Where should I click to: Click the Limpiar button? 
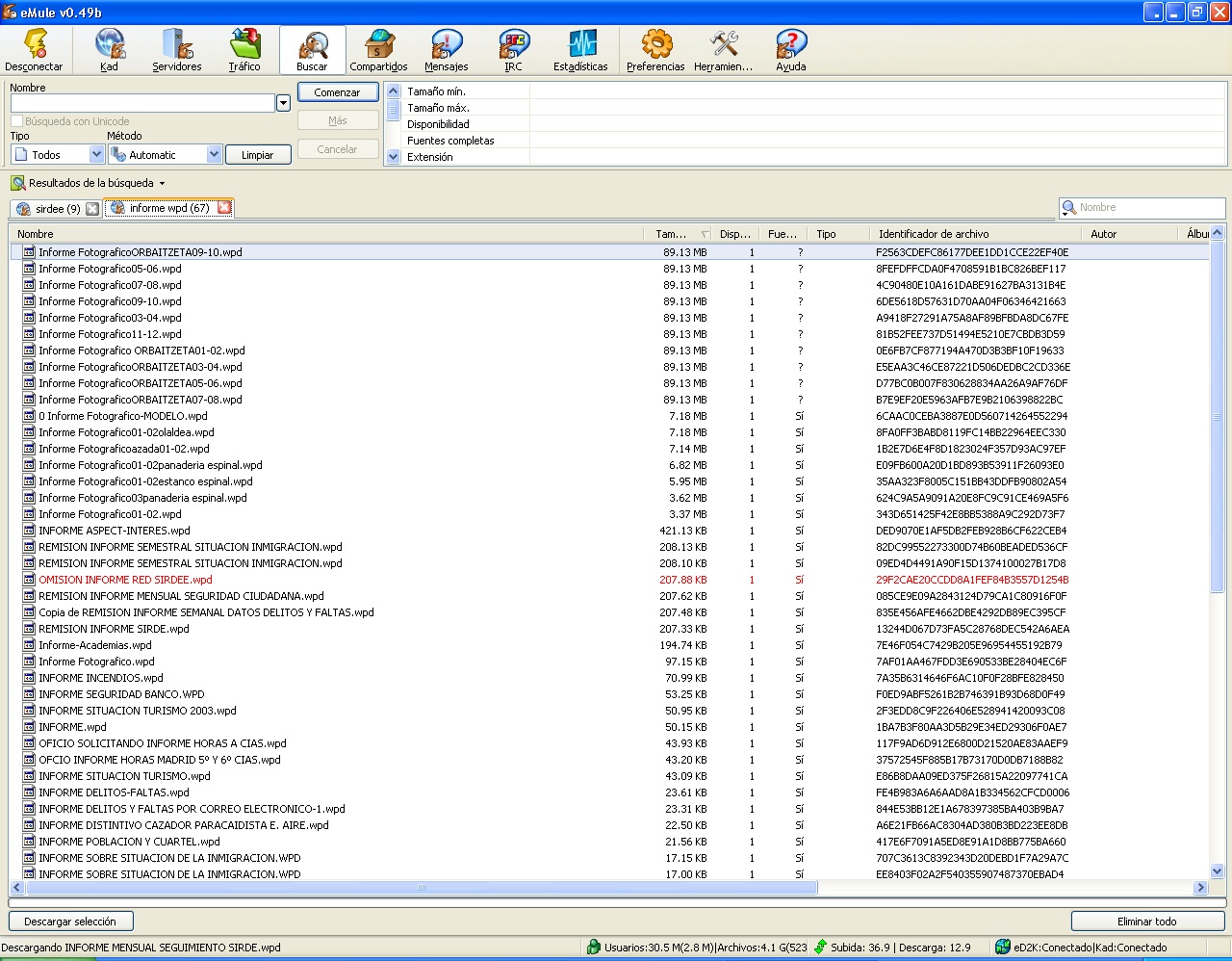click(258, 155)
